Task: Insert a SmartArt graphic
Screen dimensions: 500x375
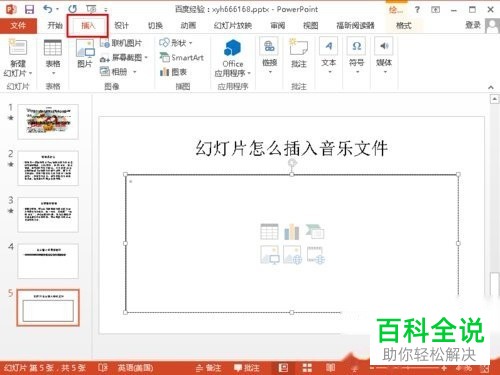Action: click(x=182, y=57)
